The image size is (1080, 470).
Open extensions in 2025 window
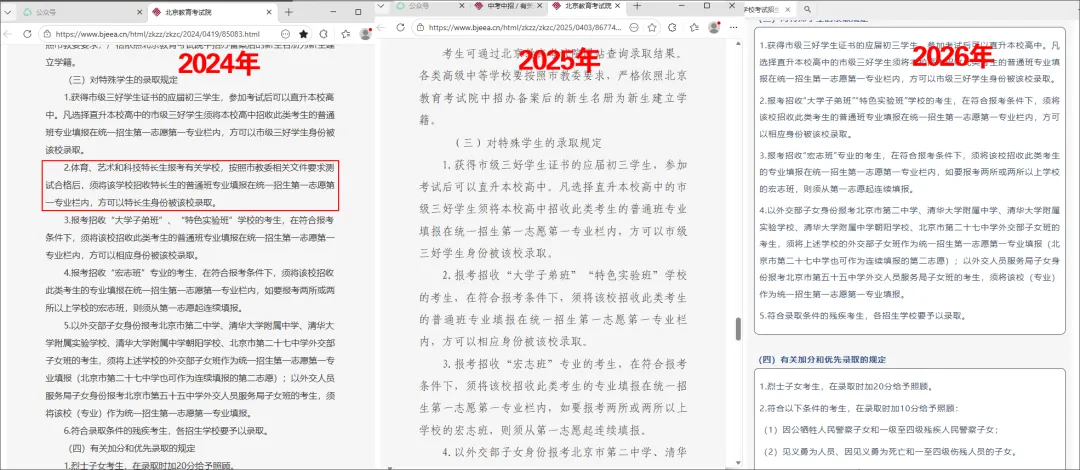[x=672, y=28]
